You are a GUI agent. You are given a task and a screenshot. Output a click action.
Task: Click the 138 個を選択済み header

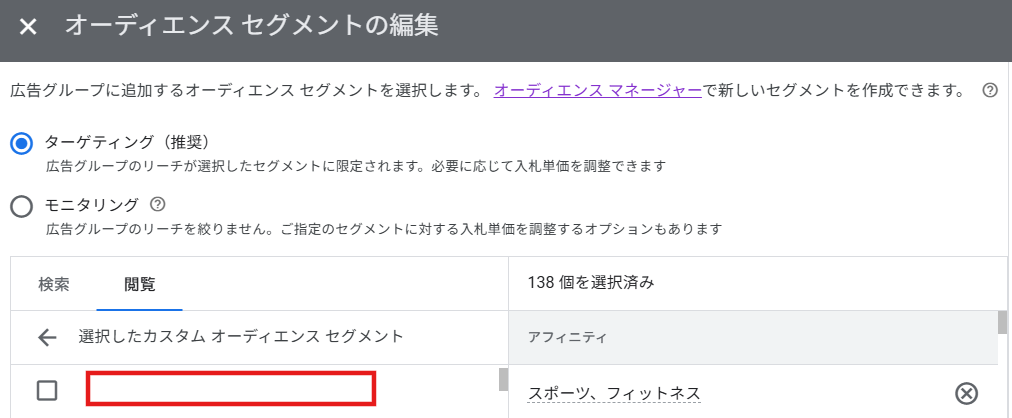tap(591, 283)
